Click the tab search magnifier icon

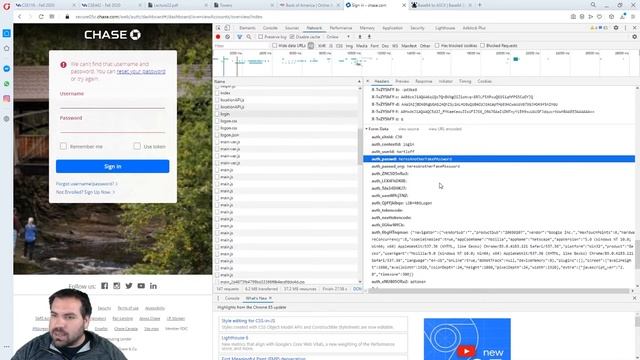pos(593,5)
